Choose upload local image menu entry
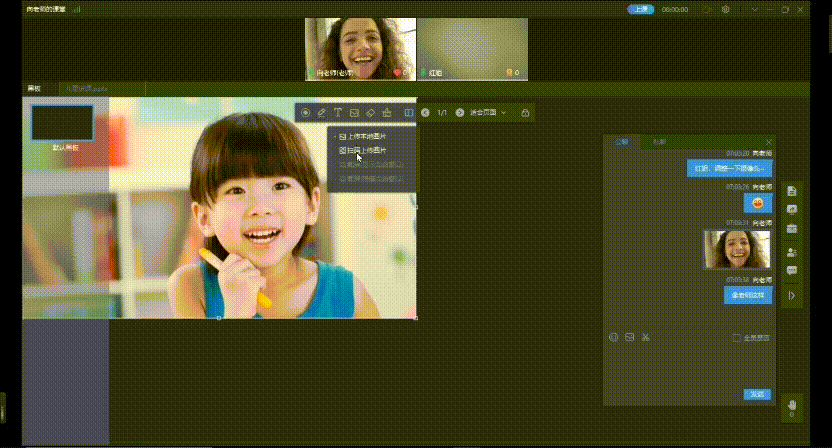The image size is (832, 448). pyautogui.click(x=363, y=136)
